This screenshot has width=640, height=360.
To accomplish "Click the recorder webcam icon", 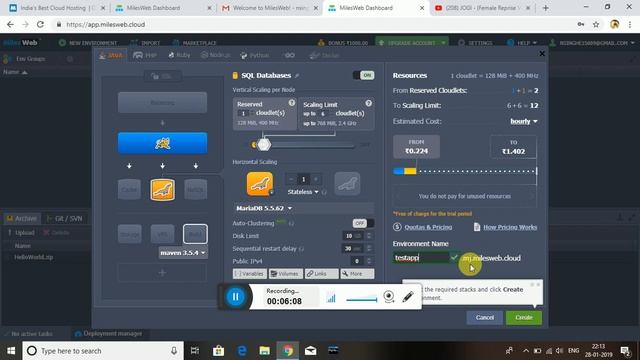I will pyautogui.click(x=389, y=296).
